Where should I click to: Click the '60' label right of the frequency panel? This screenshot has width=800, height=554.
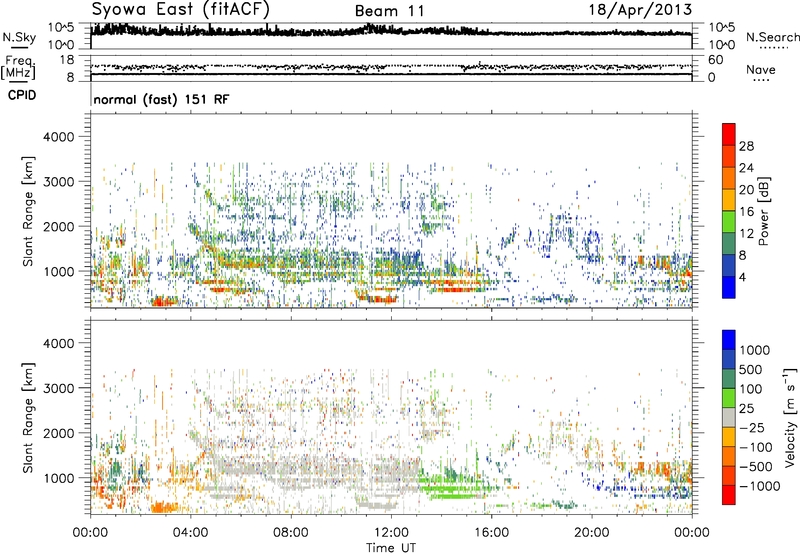tap(715, 60)
